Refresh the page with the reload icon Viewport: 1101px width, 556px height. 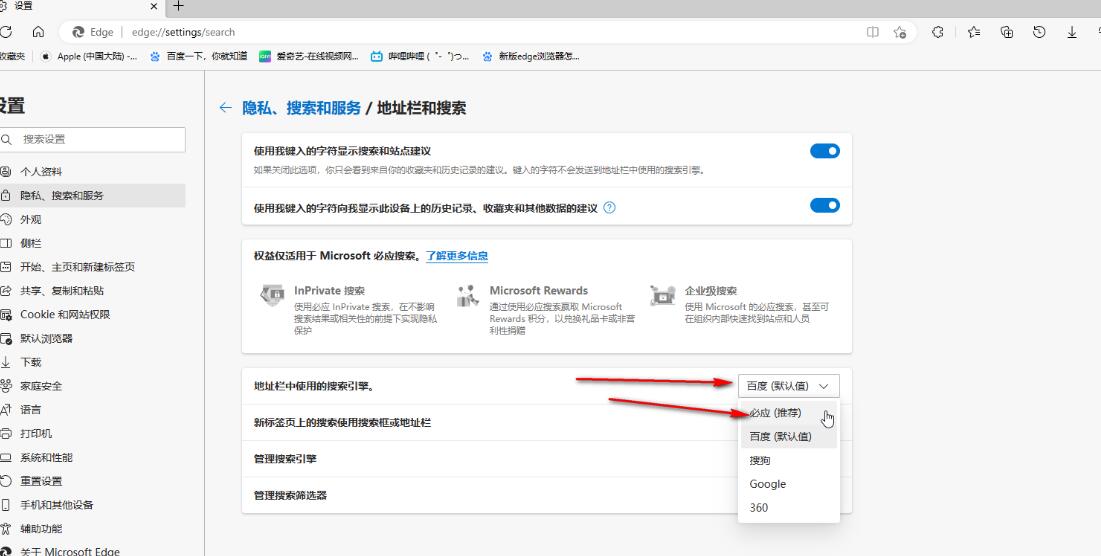click(x=6, y=32)
